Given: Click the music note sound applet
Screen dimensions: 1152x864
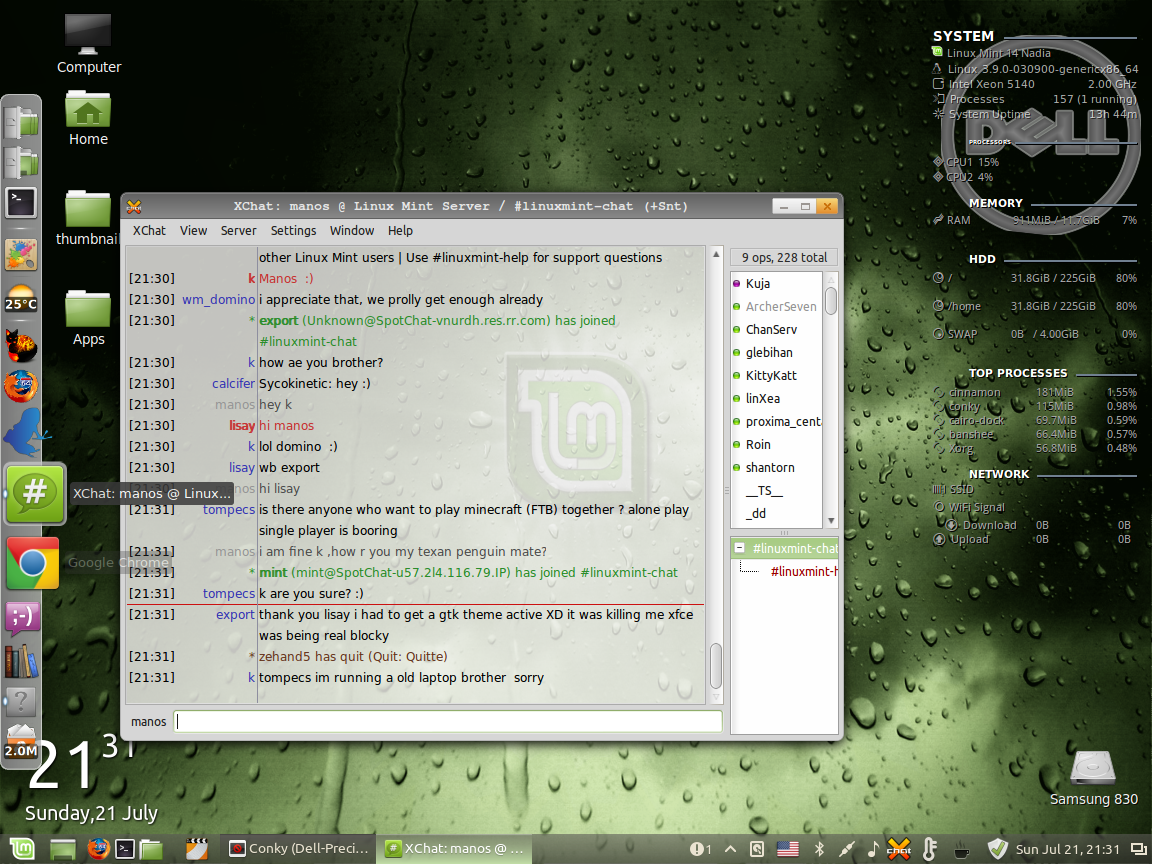Looking at the screenshot, I should tap(873, 849).
